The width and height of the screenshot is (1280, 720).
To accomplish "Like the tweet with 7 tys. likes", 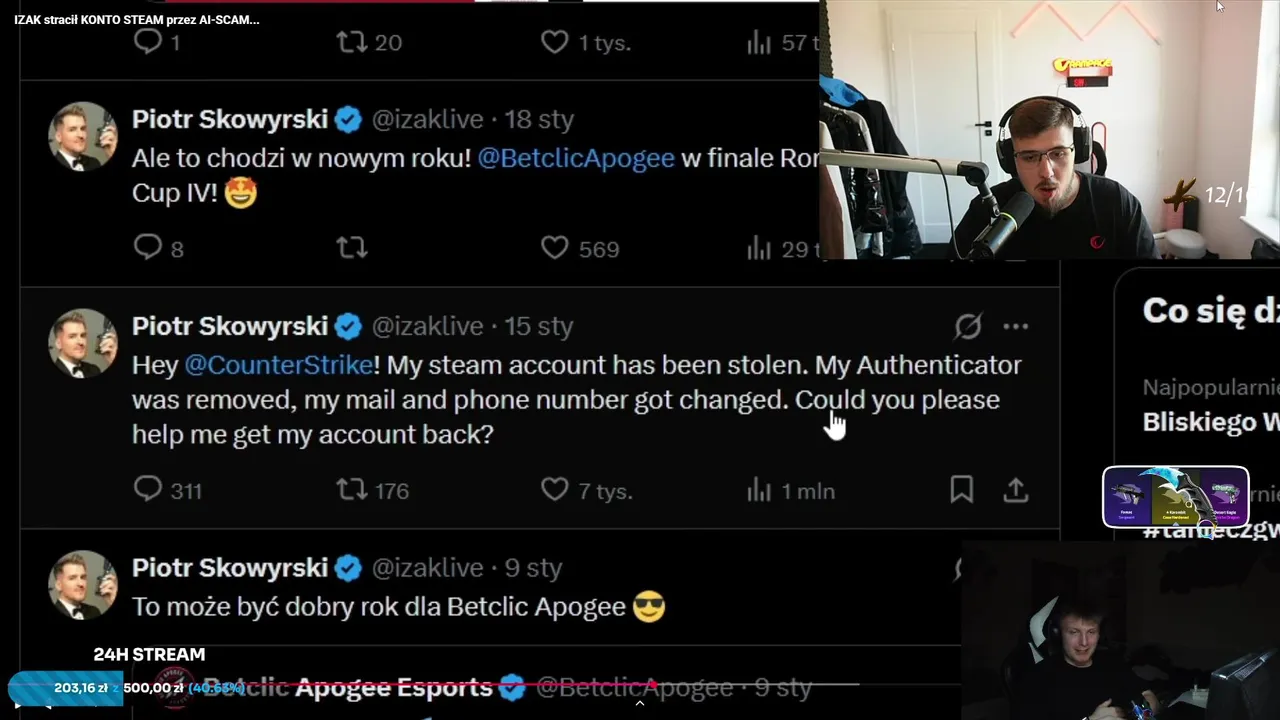I will click(x=555, y=489).
